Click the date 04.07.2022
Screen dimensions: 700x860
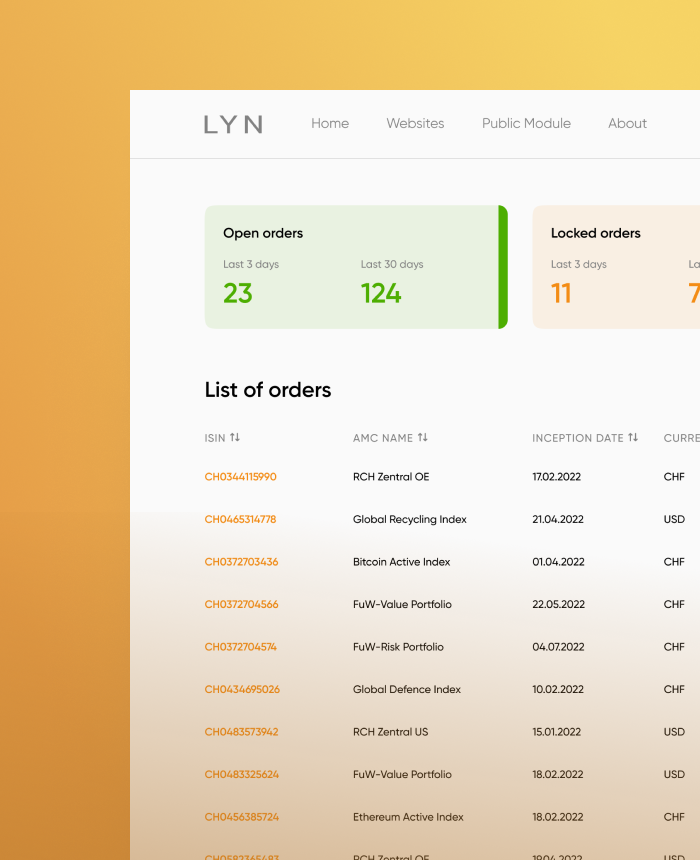(x=558, y=647)
